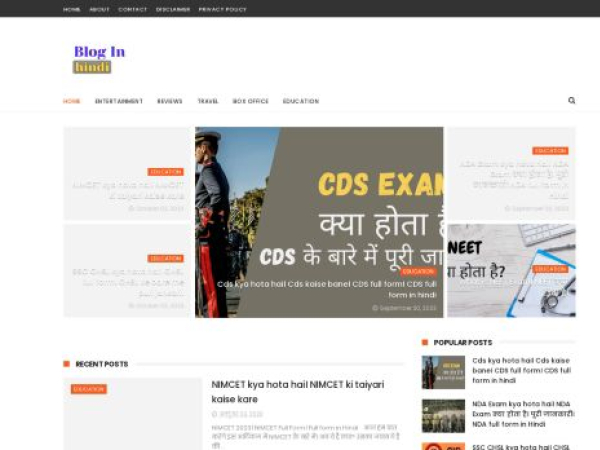The image size is (600, 450).
Task: Click the Recent Posts heading
Action: (x=102, y=364)
